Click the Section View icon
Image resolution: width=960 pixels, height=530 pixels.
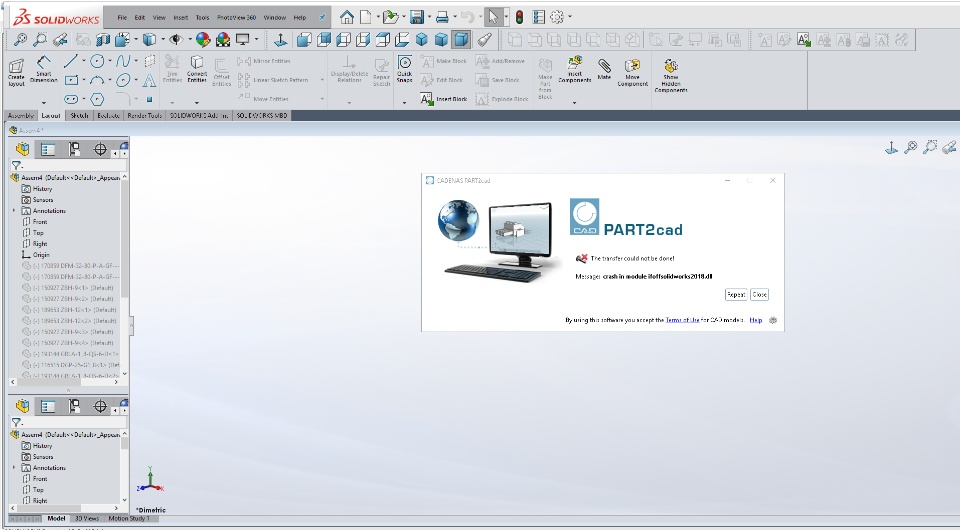pyautogui.click(x=103, y=40)
